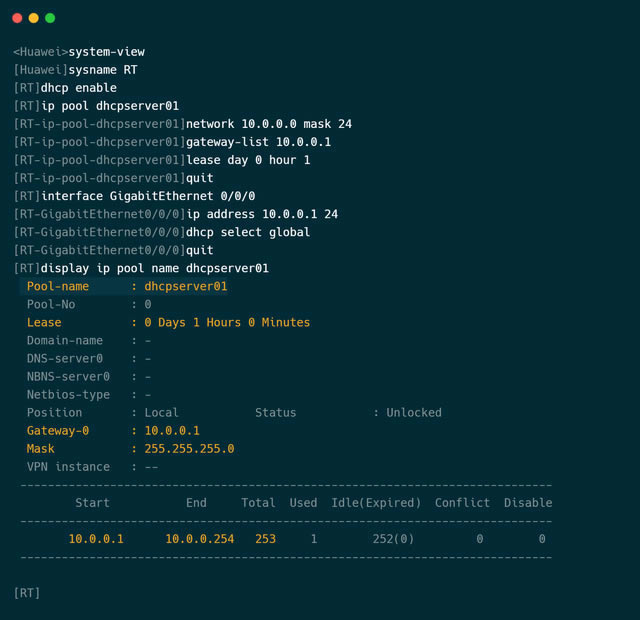Select the sysname RT command
Image resolution: width=640 pixels, height=620 pixels.
(103, 70)
